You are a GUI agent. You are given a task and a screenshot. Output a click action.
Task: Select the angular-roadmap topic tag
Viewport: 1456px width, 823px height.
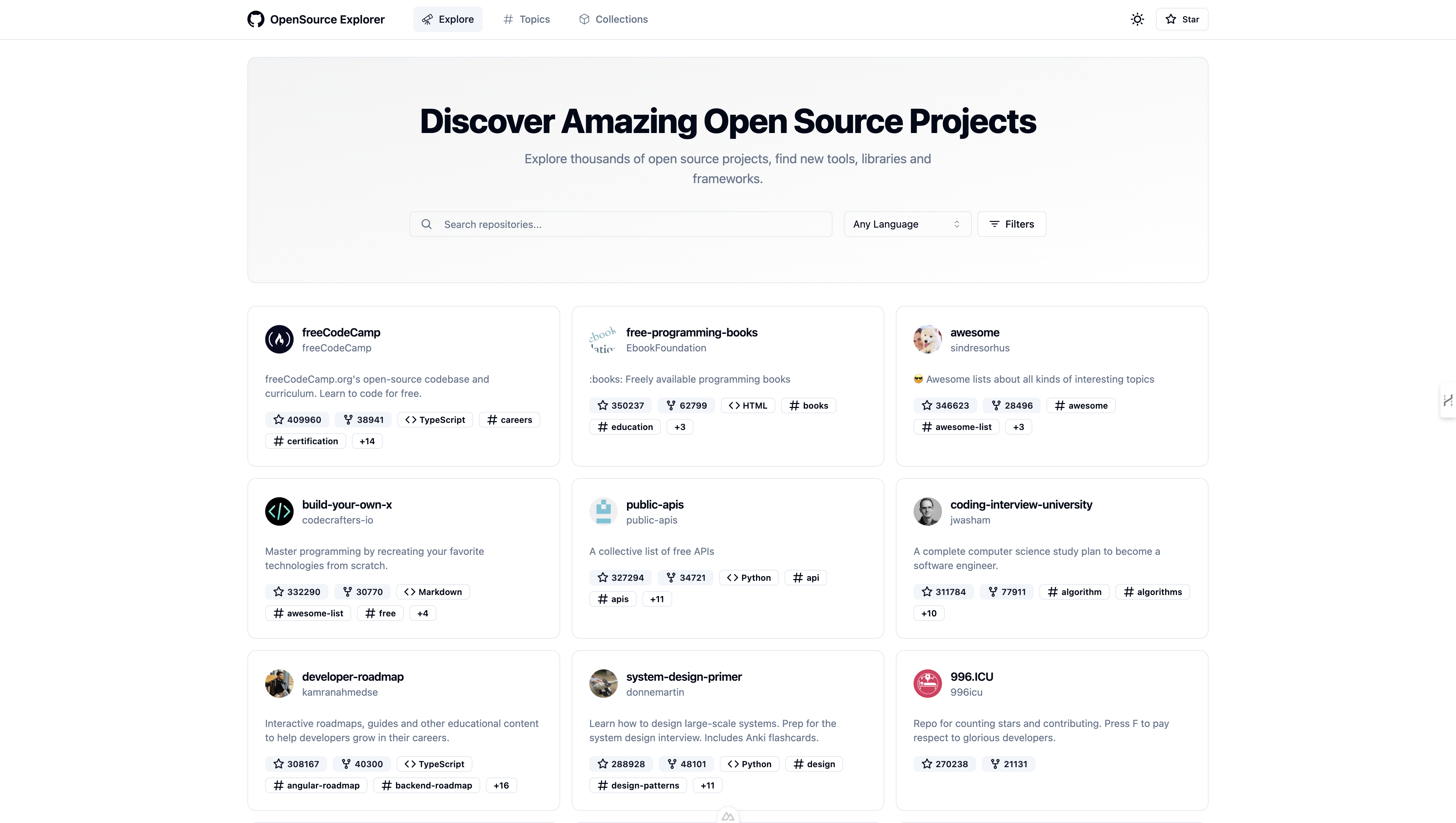pyautogui.click(x=316, y=785)
